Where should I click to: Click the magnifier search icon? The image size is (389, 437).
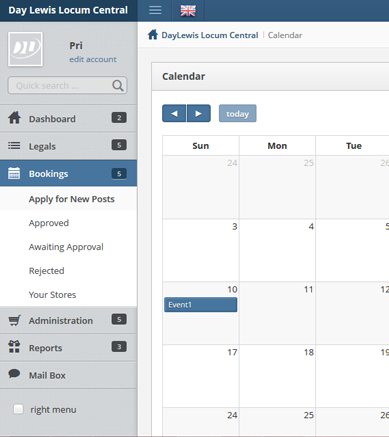tap(118, 86)
